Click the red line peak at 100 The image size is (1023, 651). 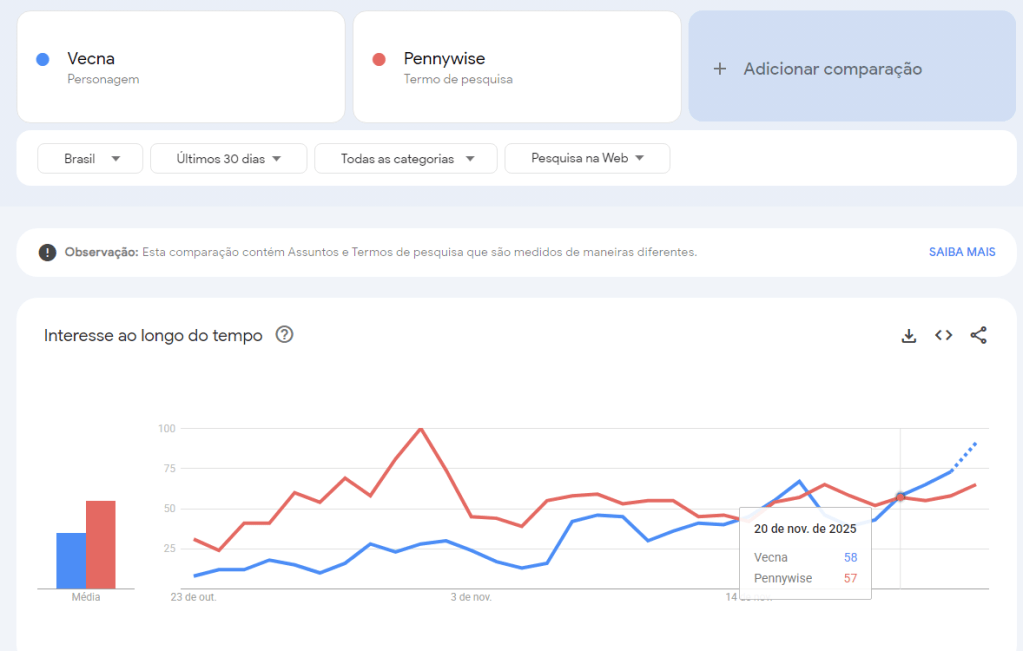[421, 429]
